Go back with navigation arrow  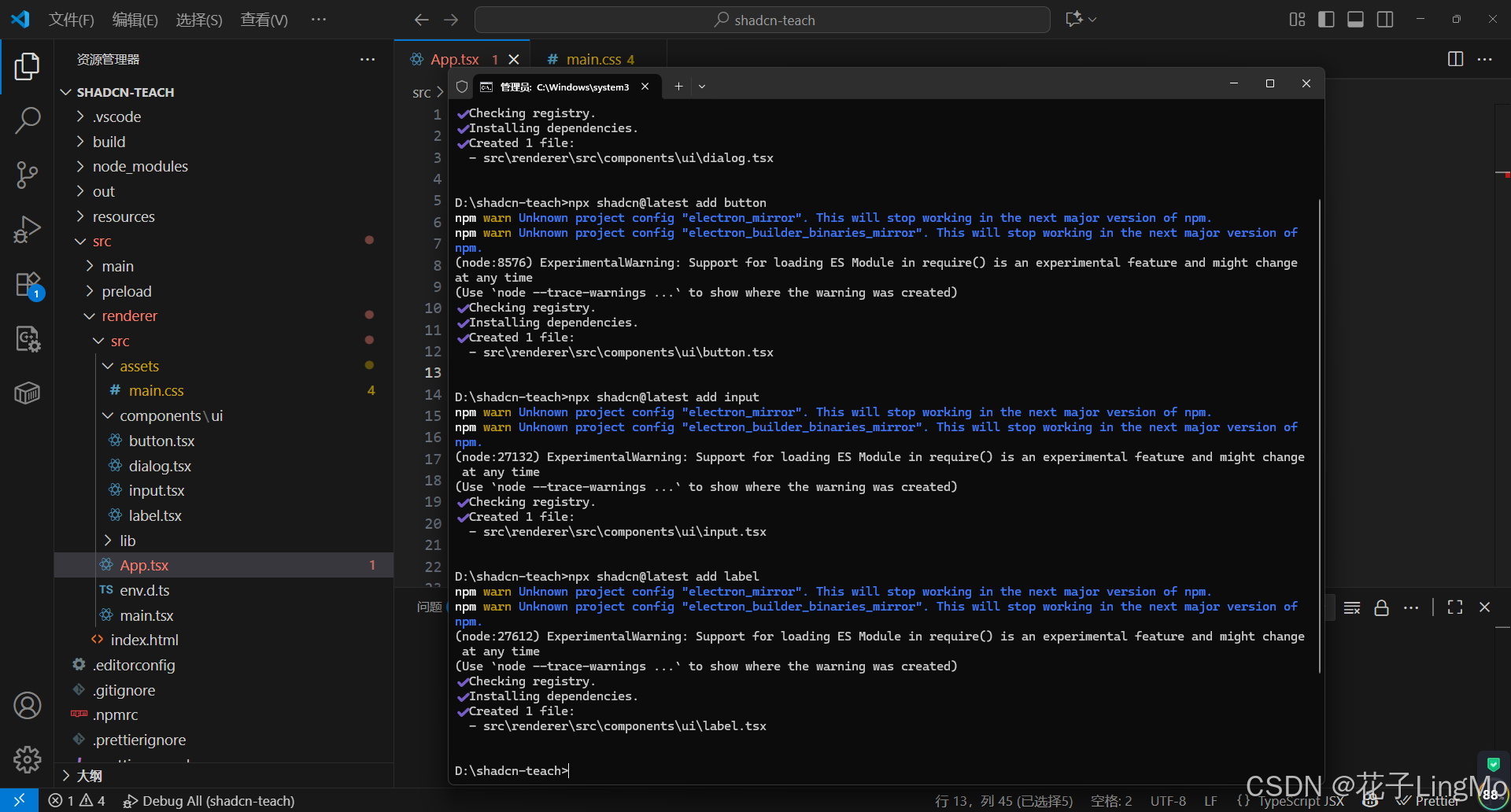(422, 20)
